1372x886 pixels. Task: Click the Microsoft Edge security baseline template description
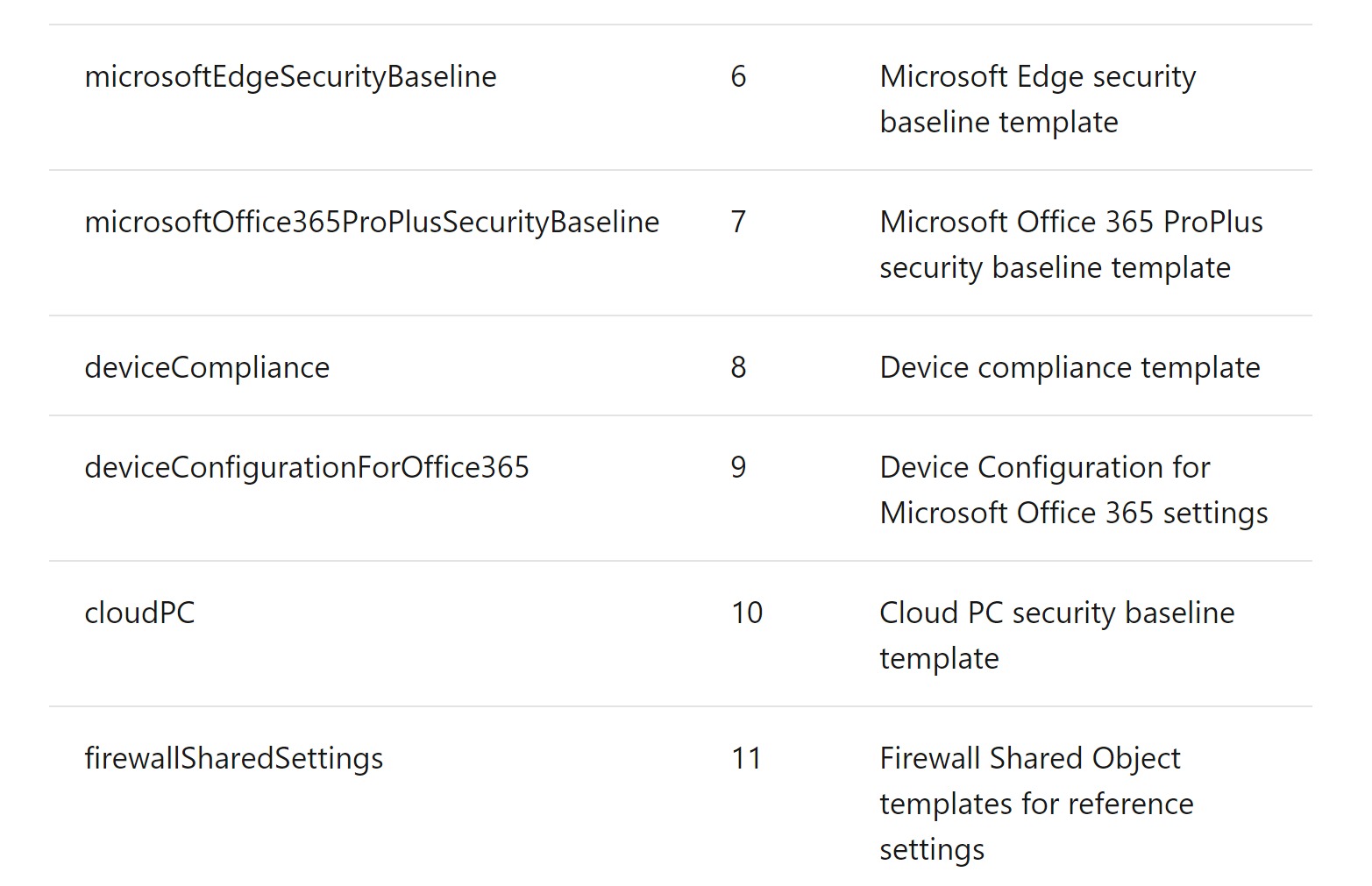pos(1037,99)
